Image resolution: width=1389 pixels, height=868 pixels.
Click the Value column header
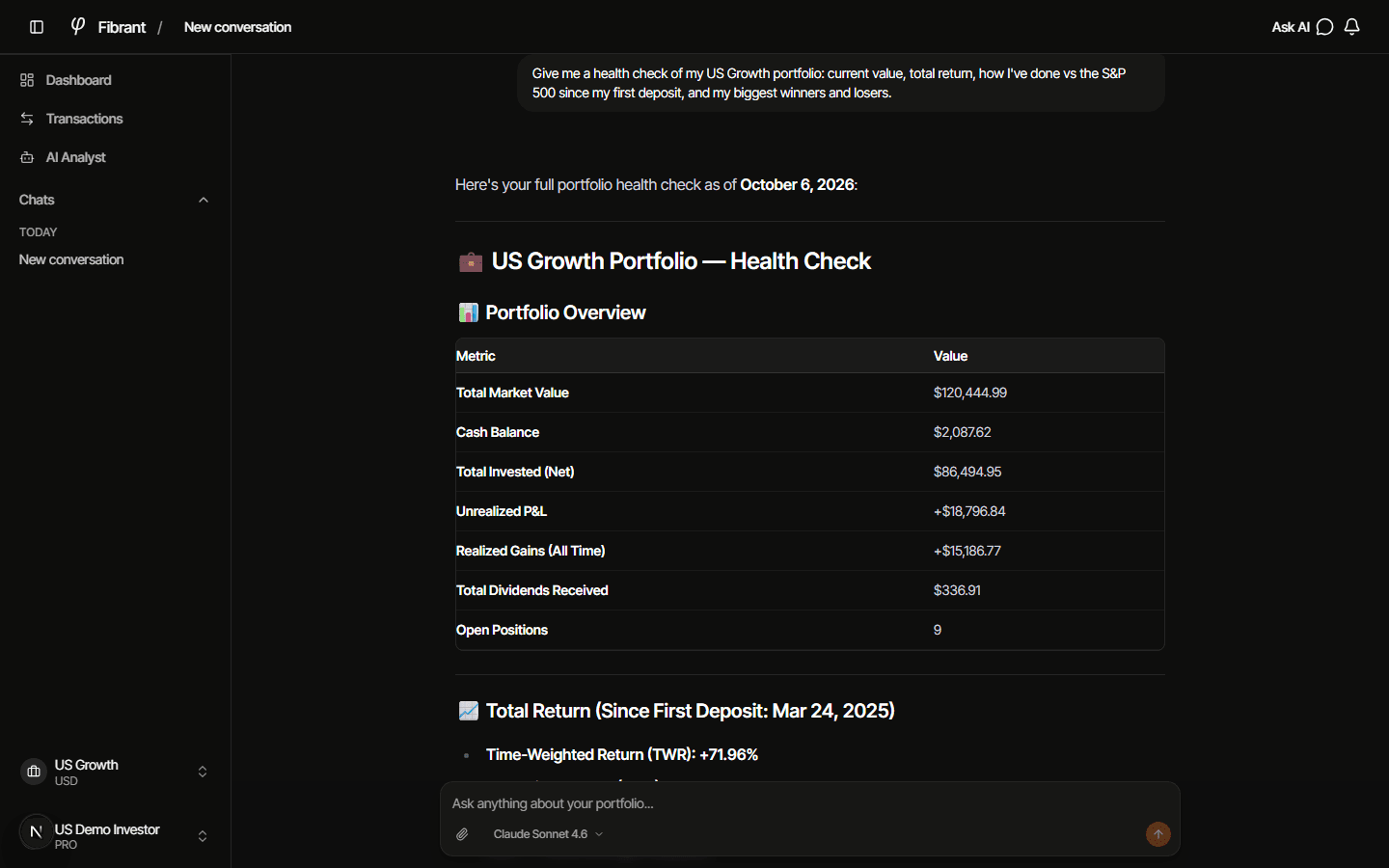[x=950, y=356]
